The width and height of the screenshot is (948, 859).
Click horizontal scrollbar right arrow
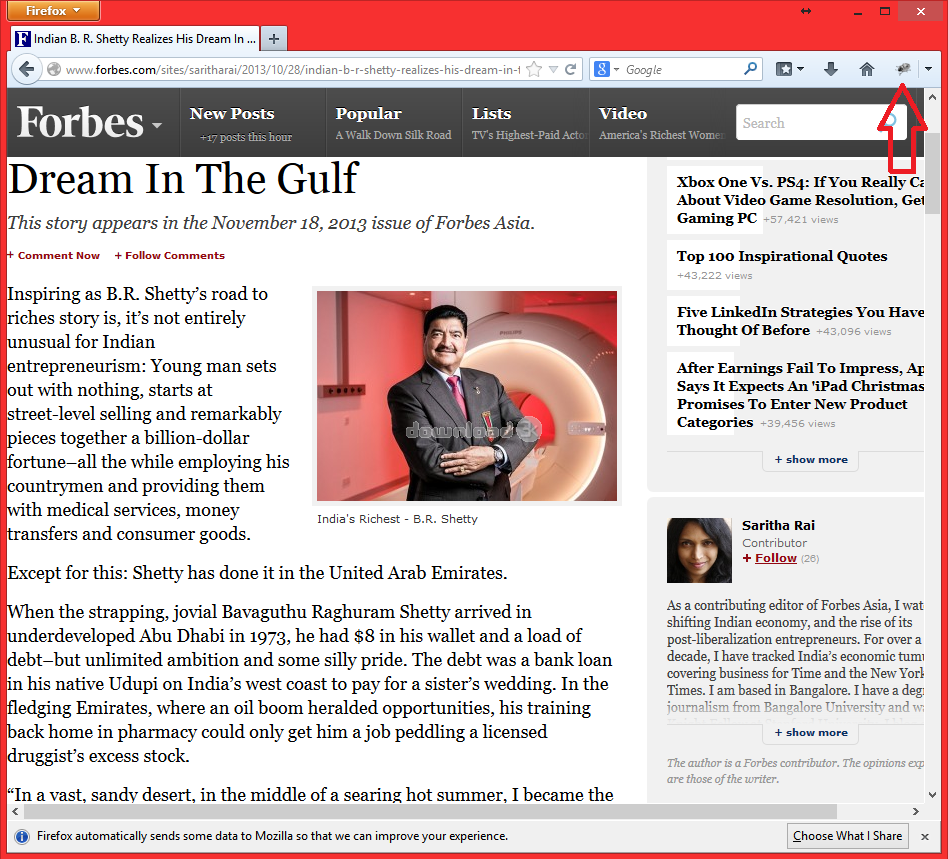[916, 811]
